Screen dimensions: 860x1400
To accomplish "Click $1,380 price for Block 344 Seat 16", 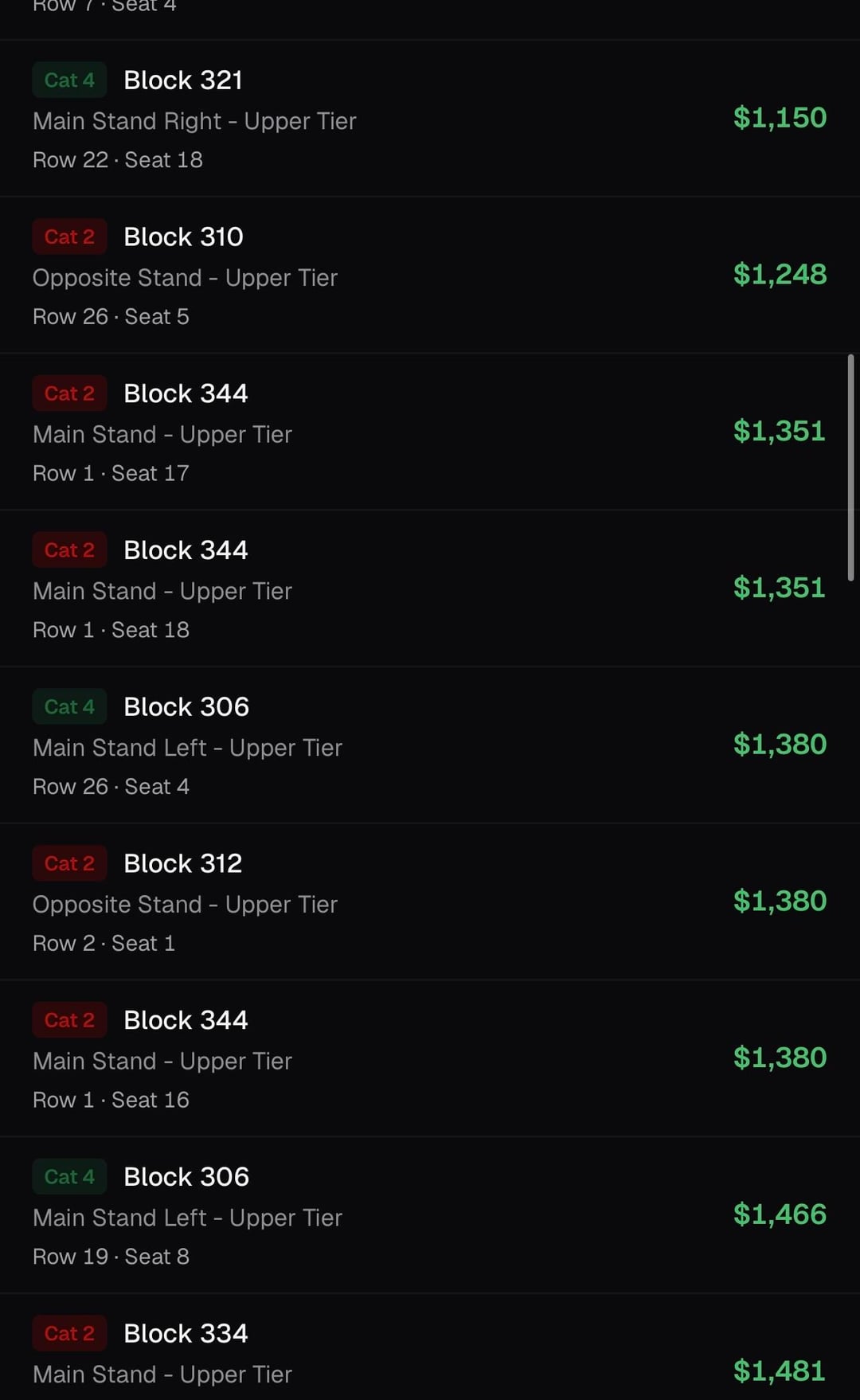I will click(780, 1058).
